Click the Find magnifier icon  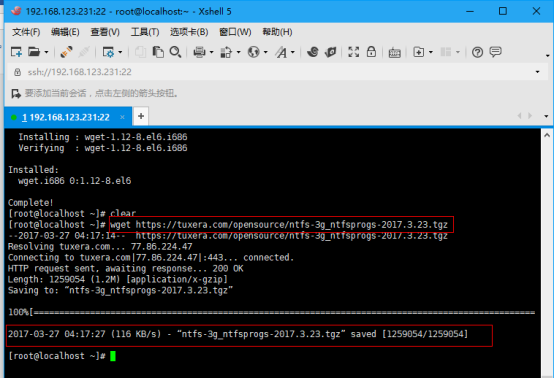click(175, 52)
